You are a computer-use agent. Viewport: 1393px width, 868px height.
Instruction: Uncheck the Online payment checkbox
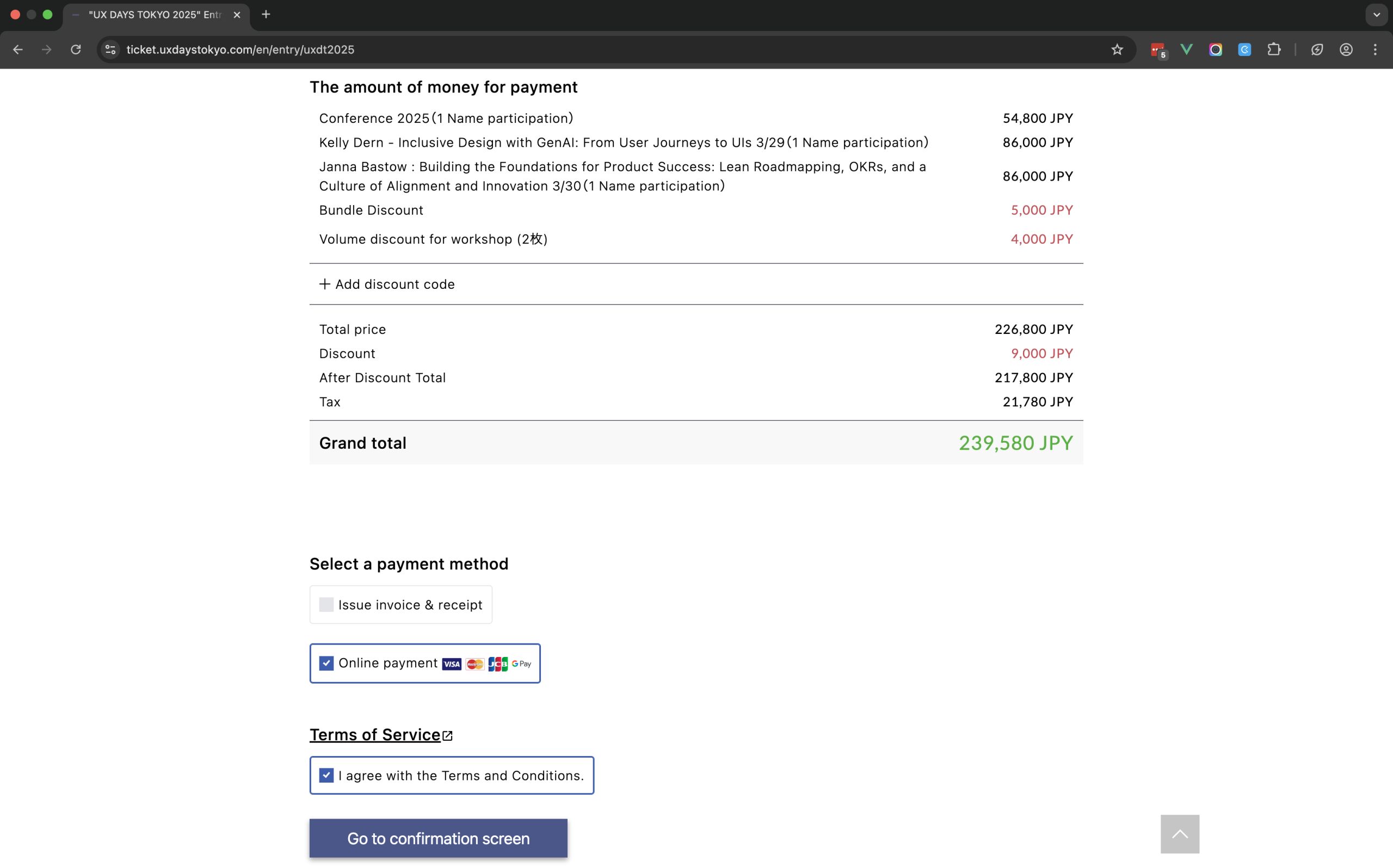[x=326, y=663]
